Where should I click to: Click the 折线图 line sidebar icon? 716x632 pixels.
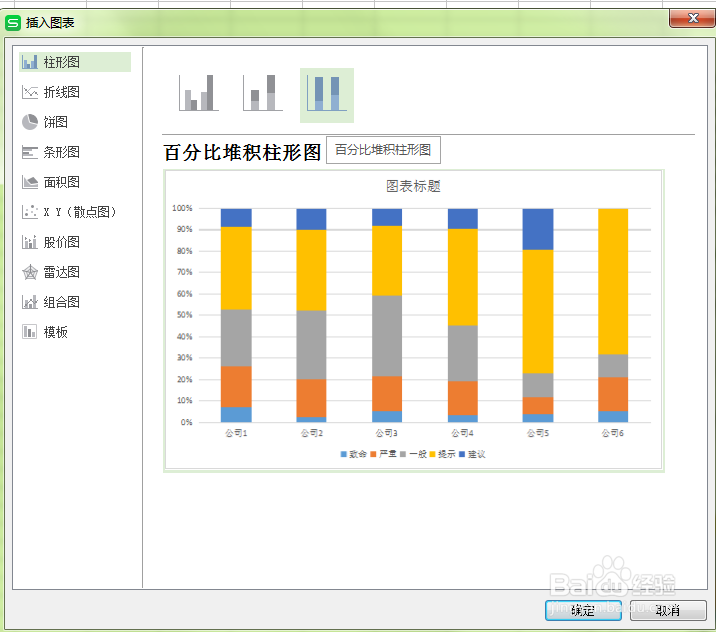[x=30, y=92]
